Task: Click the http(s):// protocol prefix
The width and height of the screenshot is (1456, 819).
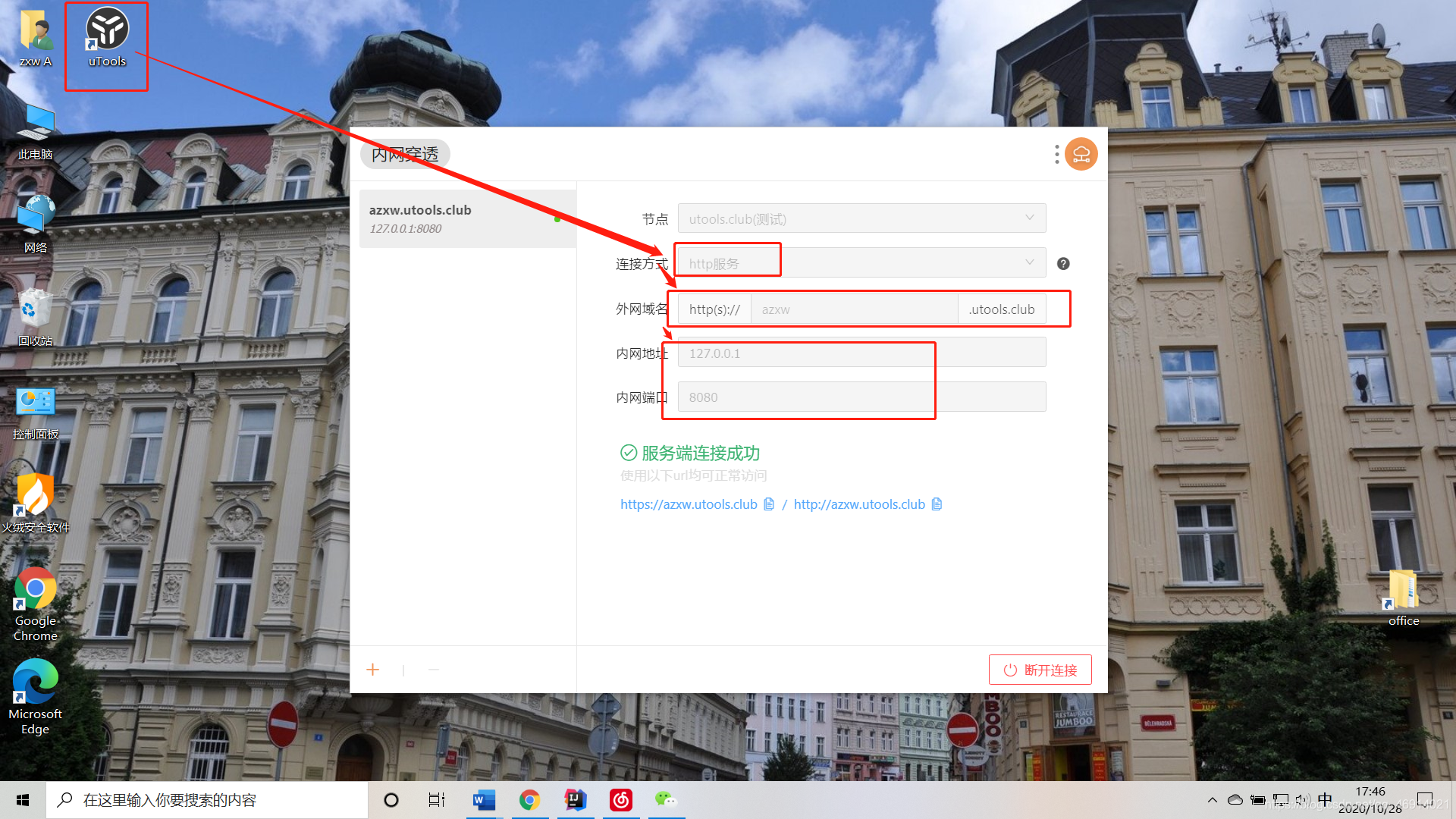Action: coord(714,309)
